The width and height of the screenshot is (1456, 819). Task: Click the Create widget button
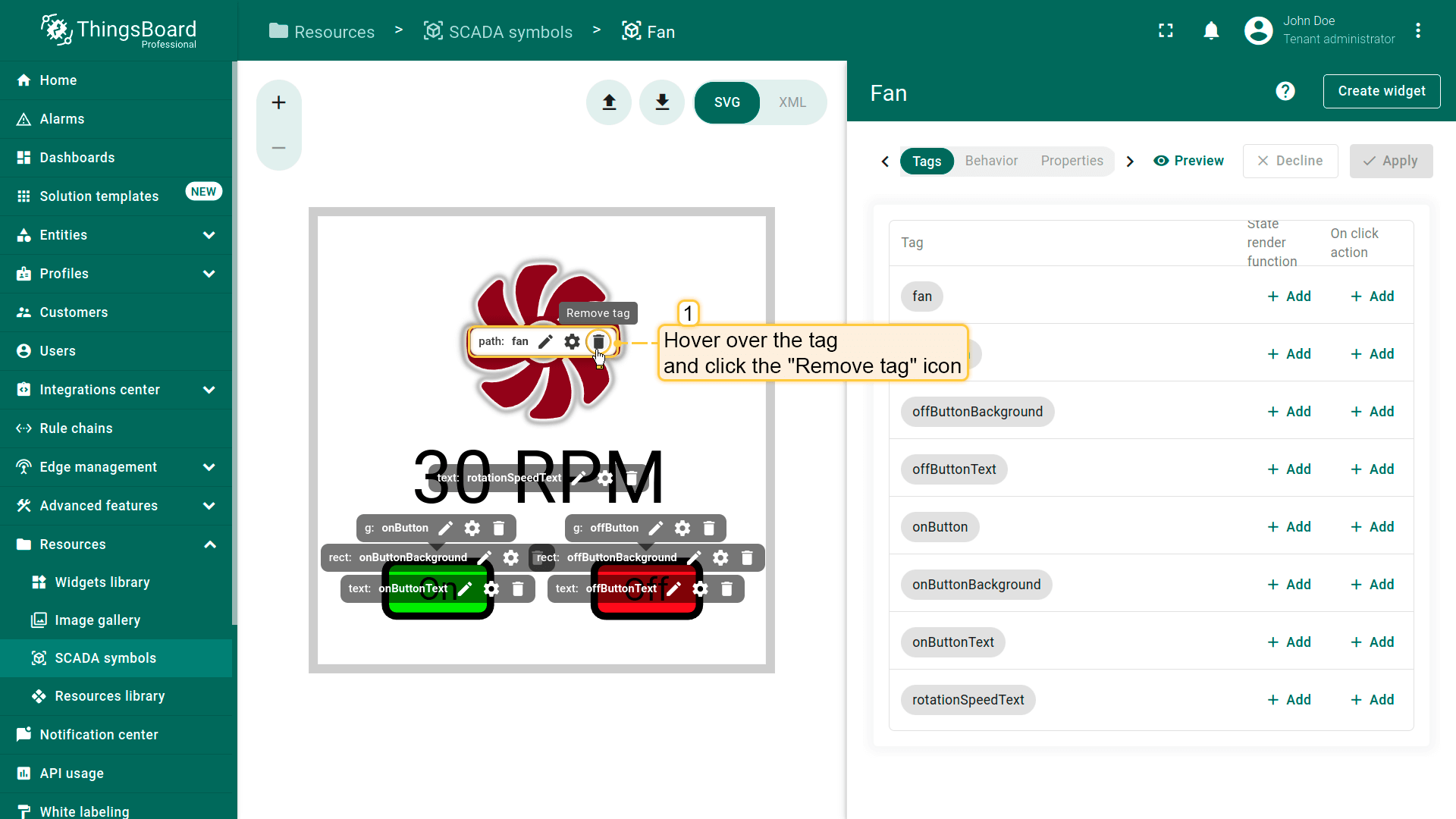[1381, 91]
